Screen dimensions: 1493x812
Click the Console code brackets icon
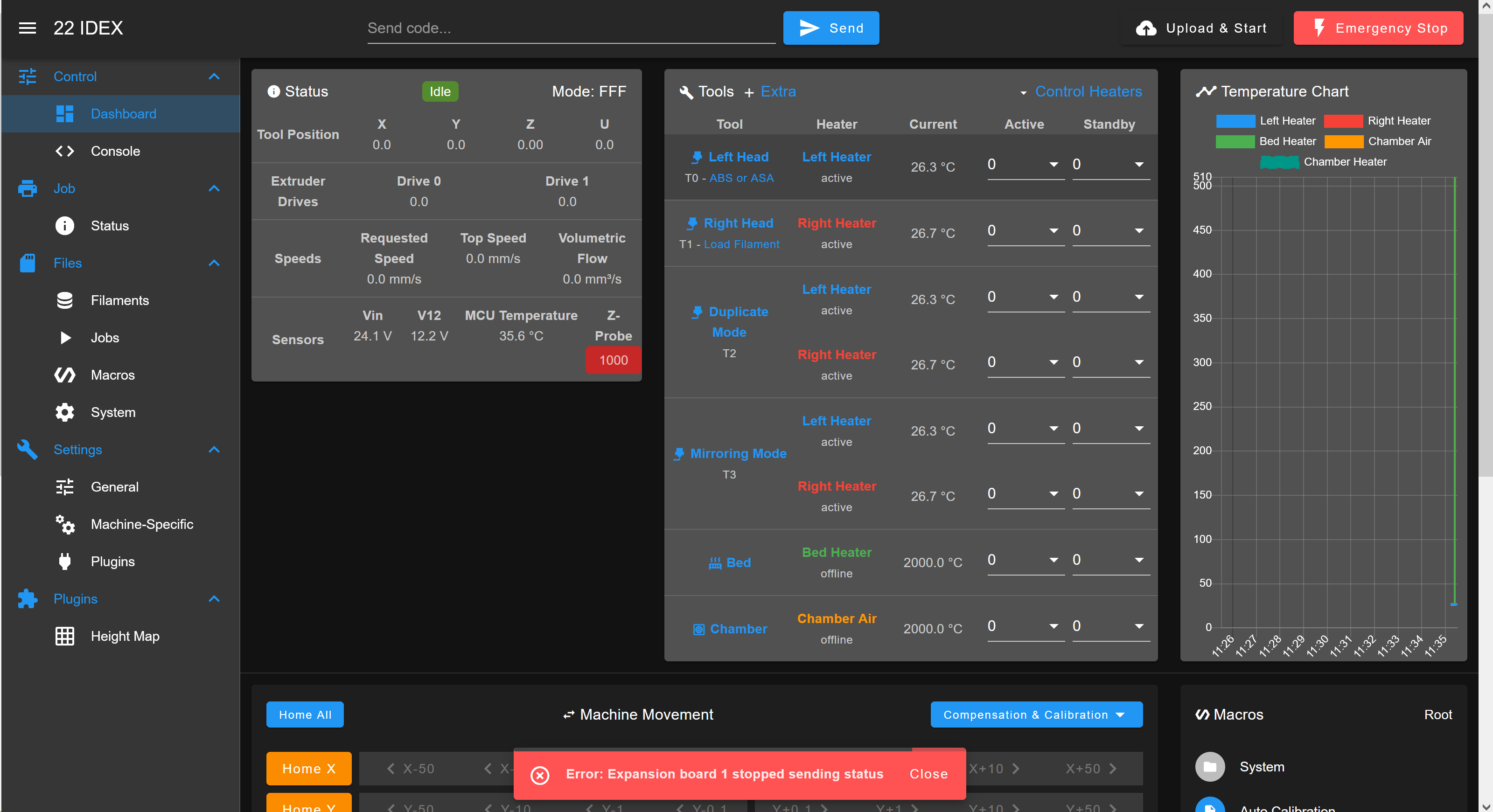[x=65, y=151]
